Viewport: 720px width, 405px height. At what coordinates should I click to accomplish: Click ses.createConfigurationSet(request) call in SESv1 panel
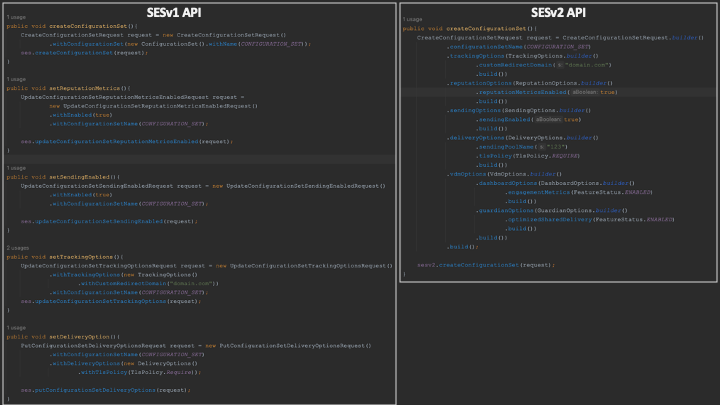click(x=84, y=53)
